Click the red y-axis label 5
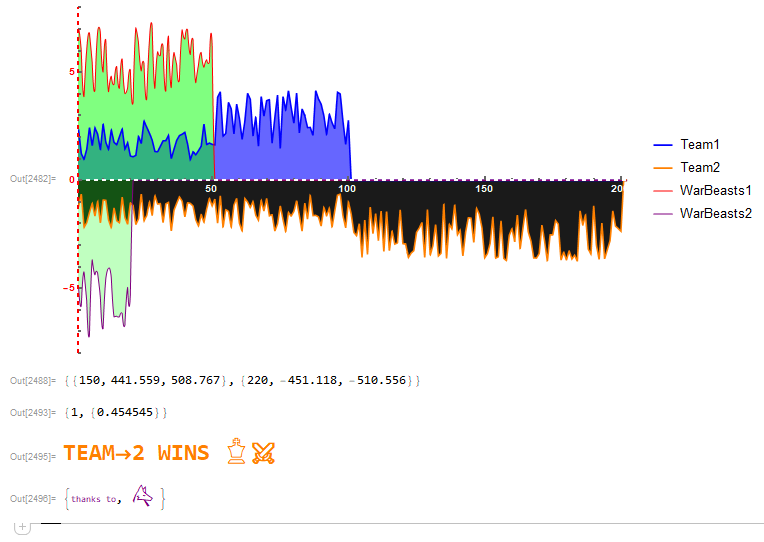Image resolution: width=764 pixels, height=542 pixels. click(72, 72)
